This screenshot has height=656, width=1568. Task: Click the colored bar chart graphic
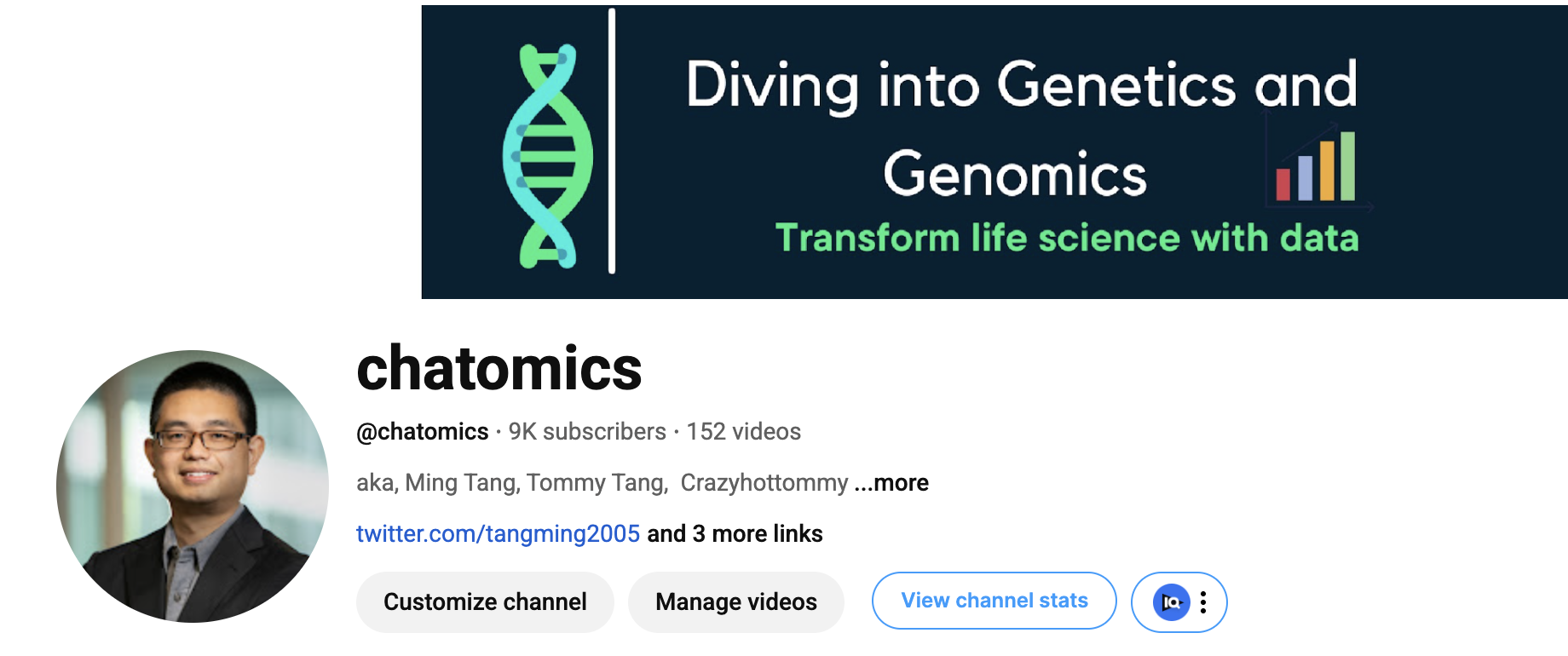click(x=1316, y=166)
